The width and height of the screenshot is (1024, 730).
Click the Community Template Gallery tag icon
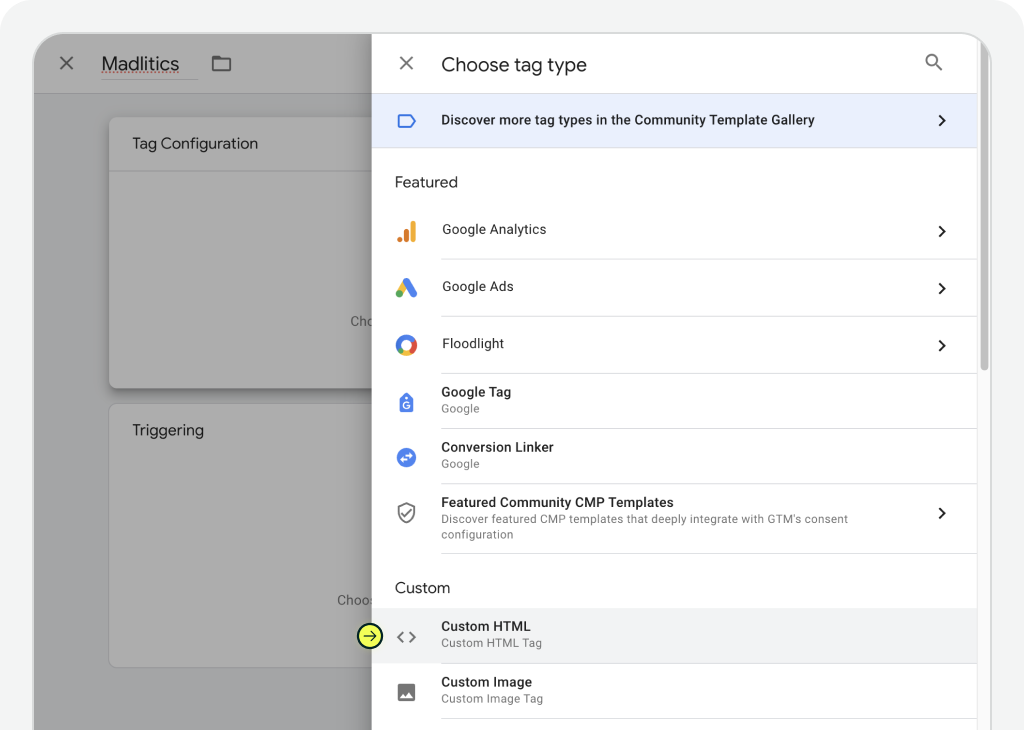[x=406, y=121]
